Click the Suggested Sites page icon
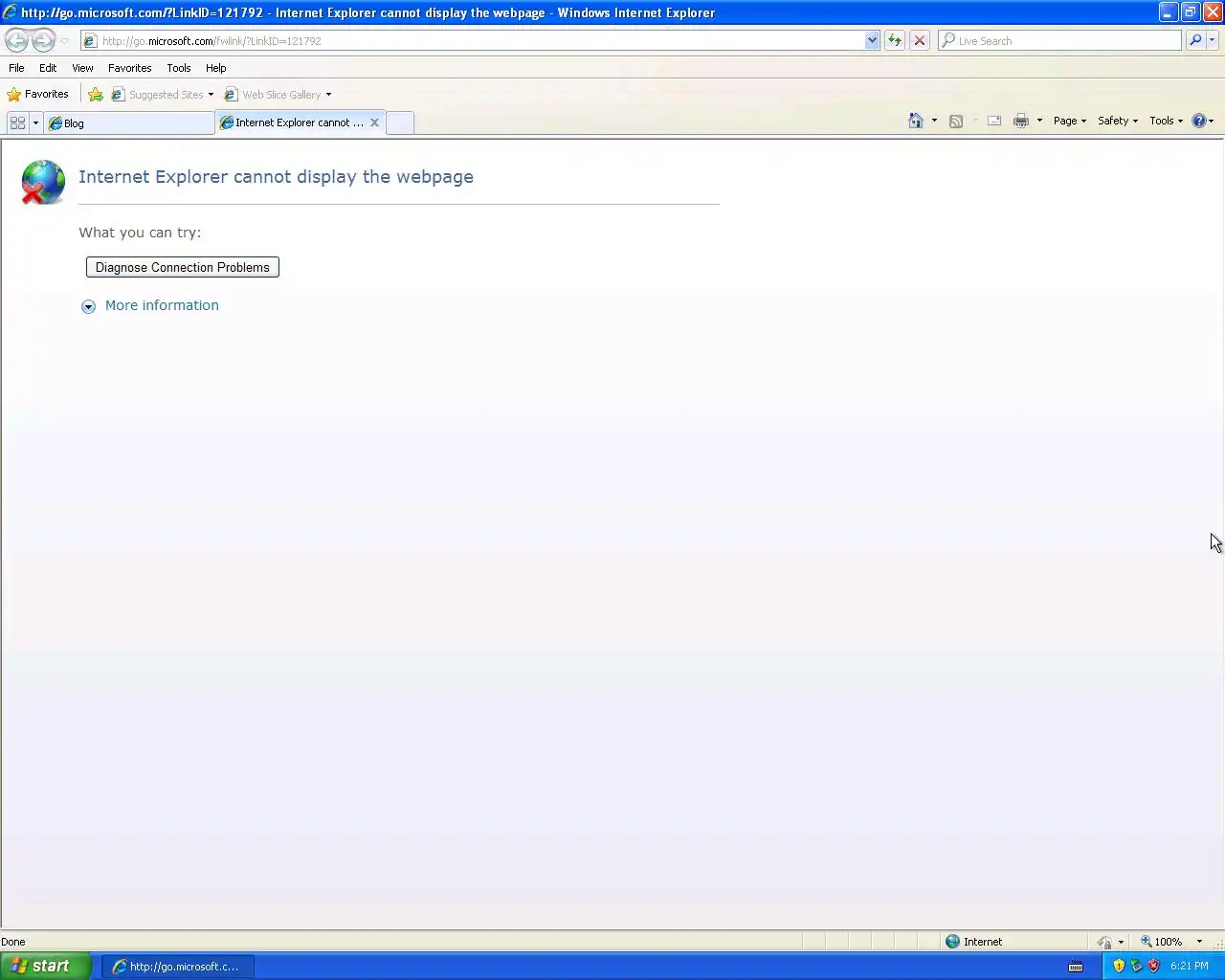1225x980 pixels. point(118,95)
